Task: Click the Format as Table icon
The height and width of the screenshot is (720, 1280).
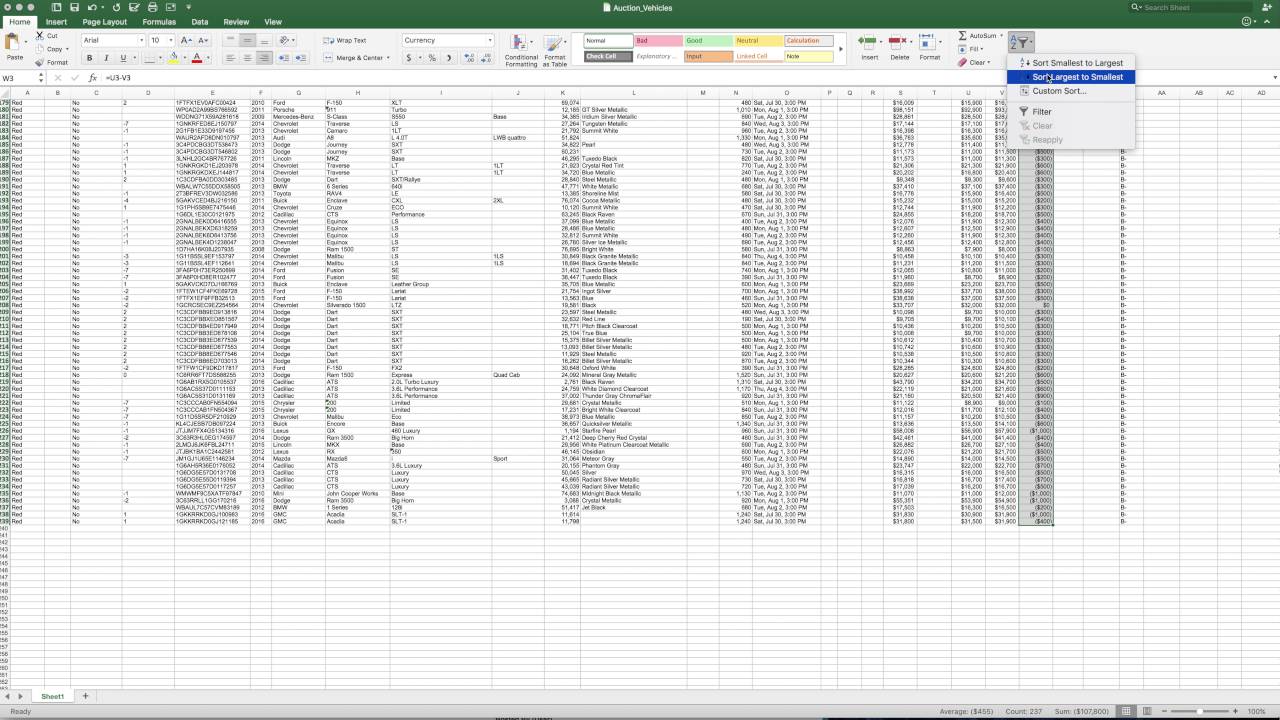Action: [x=554, y=42]
